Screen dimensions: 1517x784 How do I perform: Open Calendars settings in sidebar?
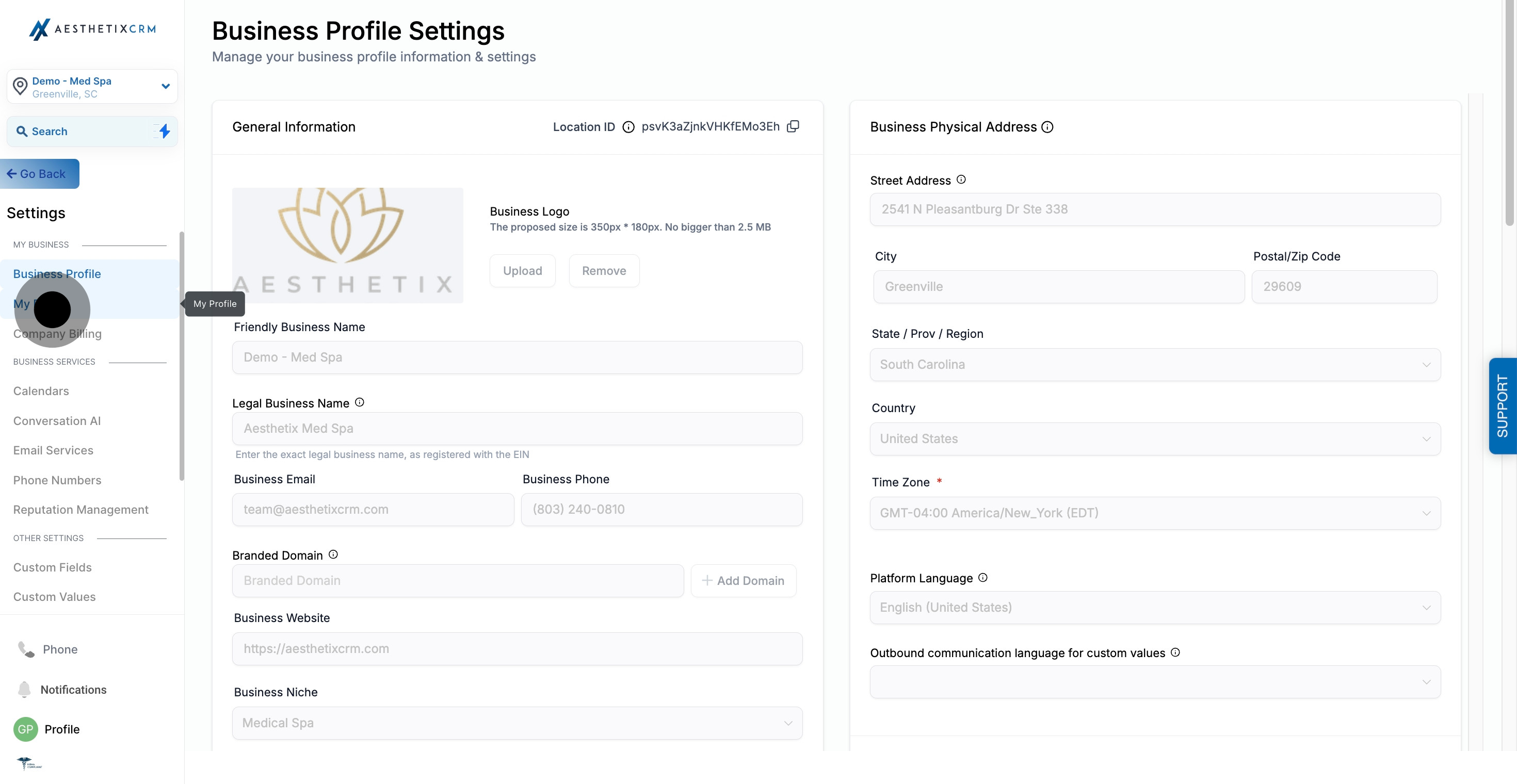[x=41, y=391]
